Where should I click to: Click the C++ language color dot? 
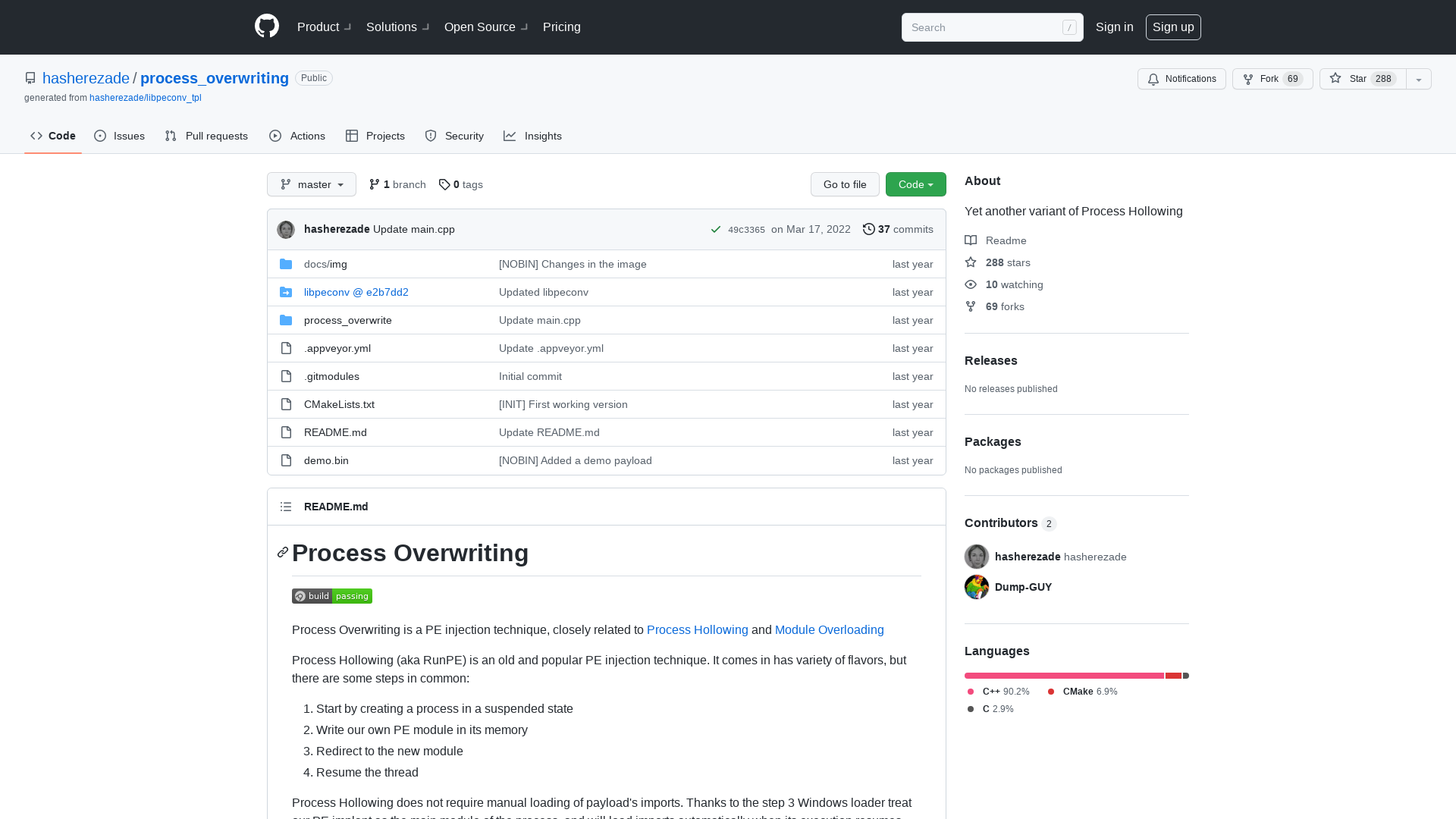(x=971, y=692)
